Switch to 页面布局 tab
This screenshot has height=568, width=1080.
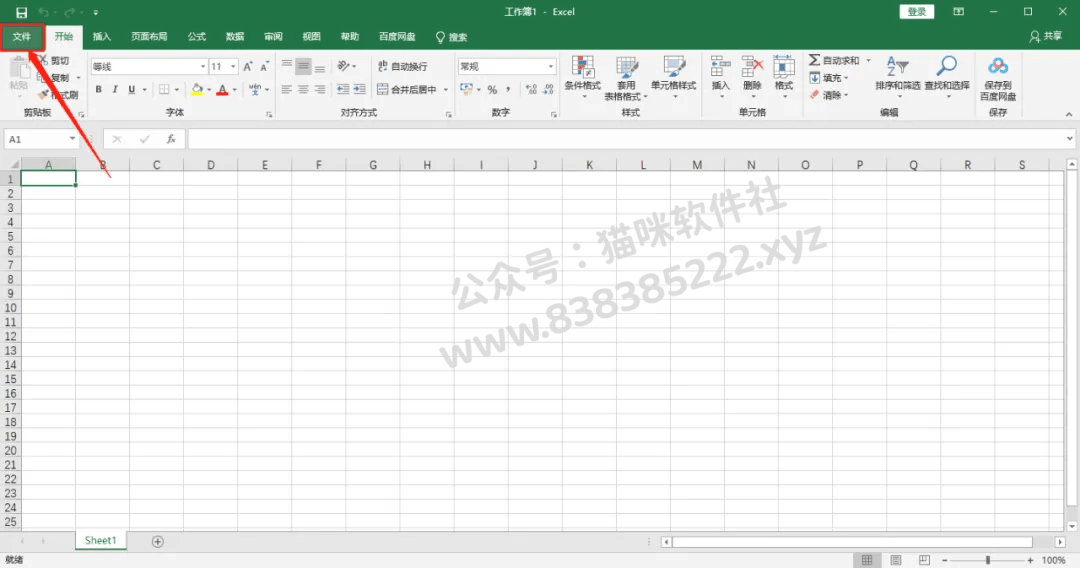(x=149, y=37)
